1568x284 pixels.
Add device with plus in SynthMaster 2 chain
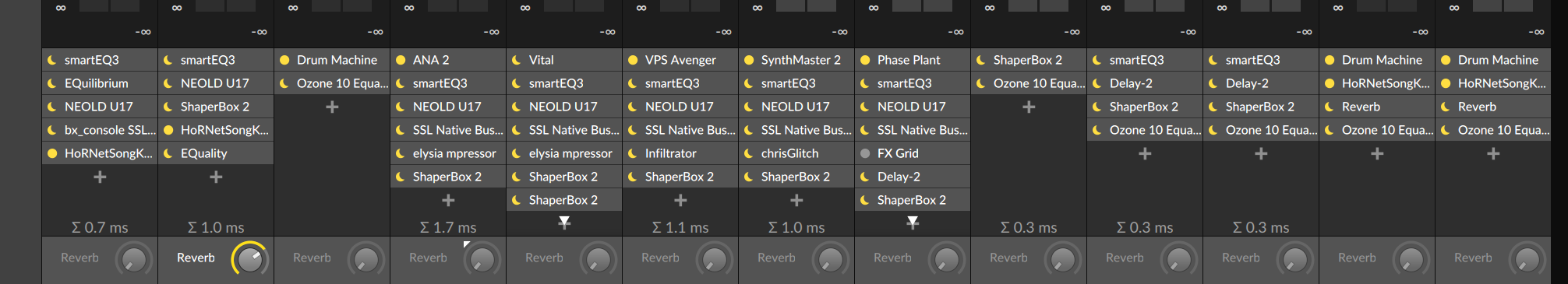[x=796, y=201]
